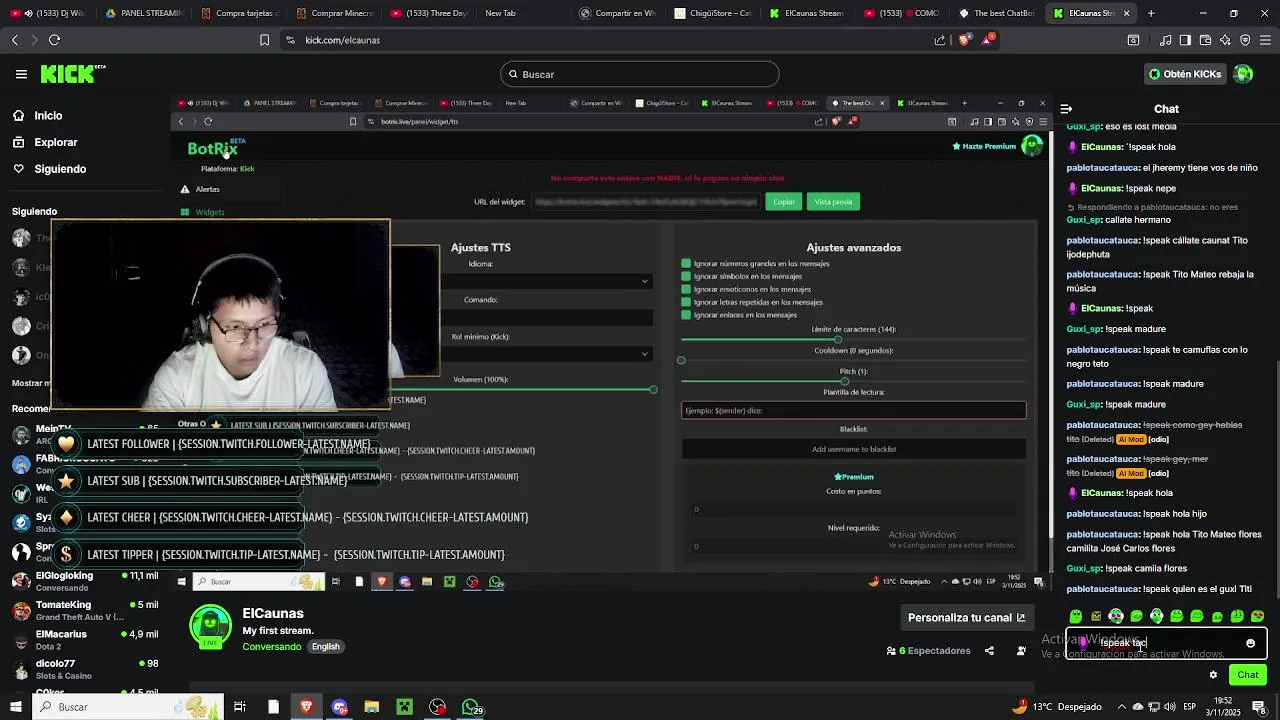Click the green Chat send button

pos(1247,675)
